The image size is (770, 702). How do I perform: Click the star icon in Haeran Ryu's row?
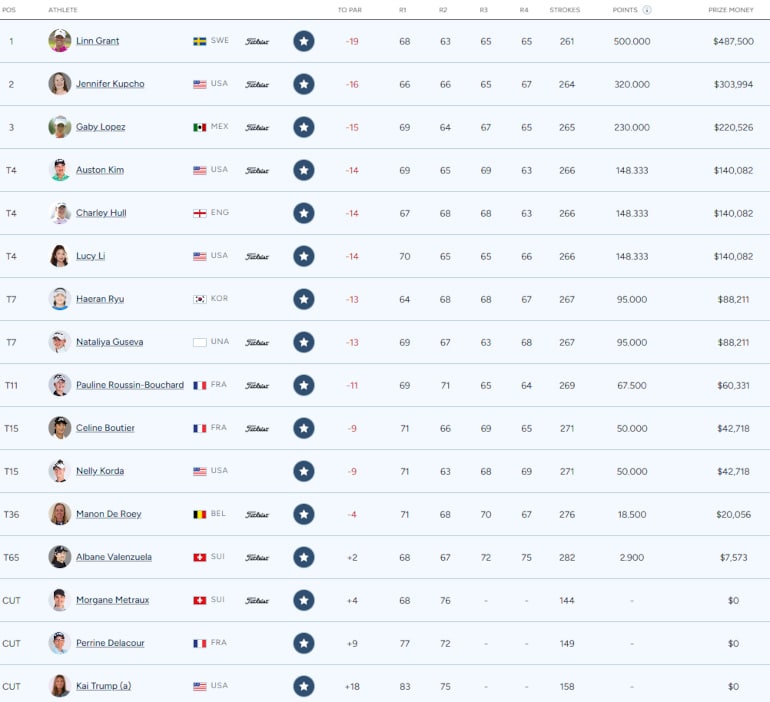pos(304,299)
